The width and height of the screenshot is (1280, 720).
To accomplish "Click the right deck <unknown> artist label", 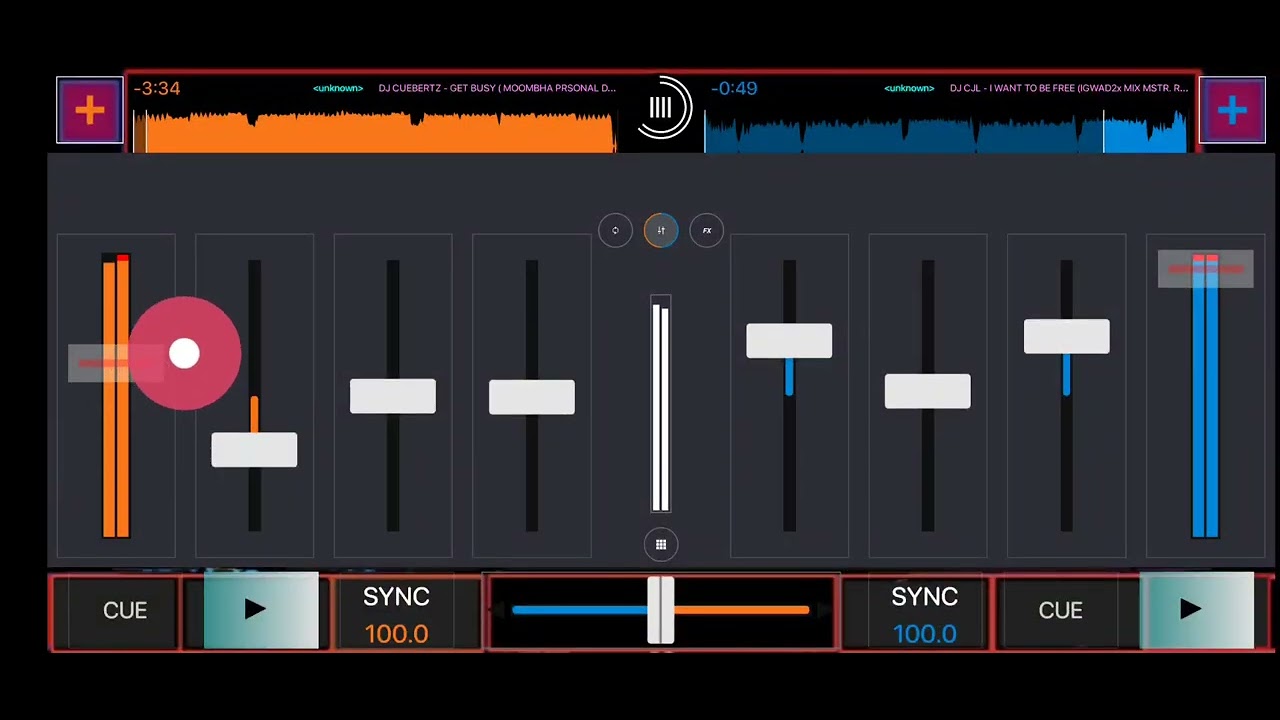I will coord(909,88).
